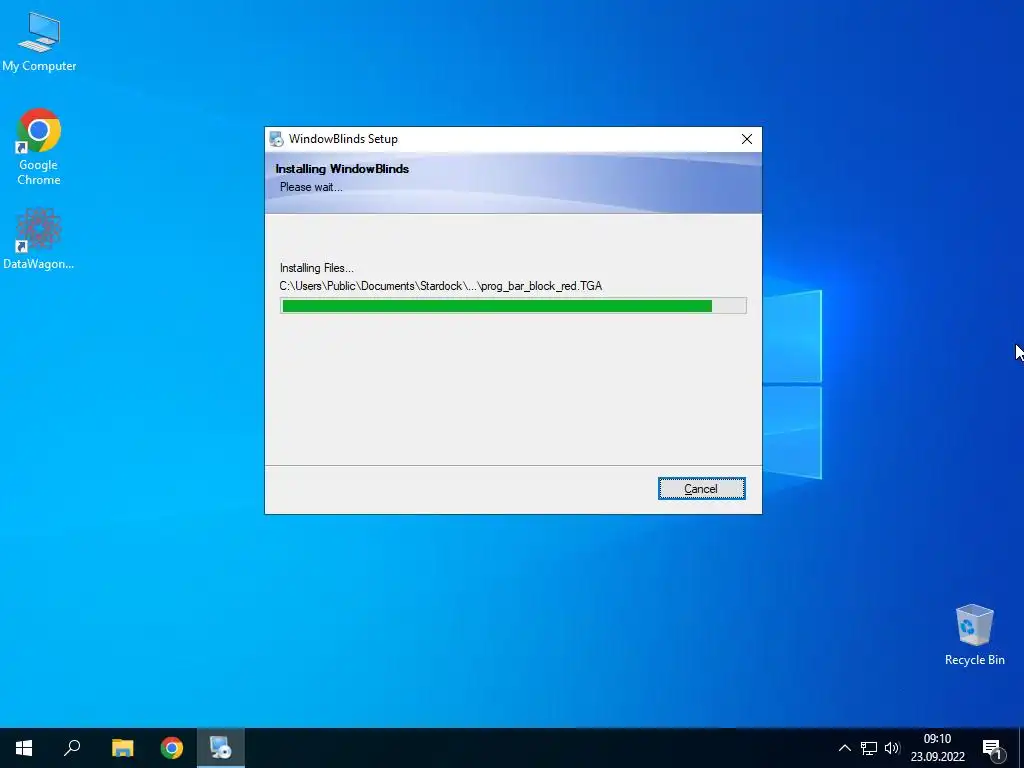Click the 'Installing Files...' status text
Image resolution: width=1024 pixels, height=768 pixels.
(x=317, y=268)
